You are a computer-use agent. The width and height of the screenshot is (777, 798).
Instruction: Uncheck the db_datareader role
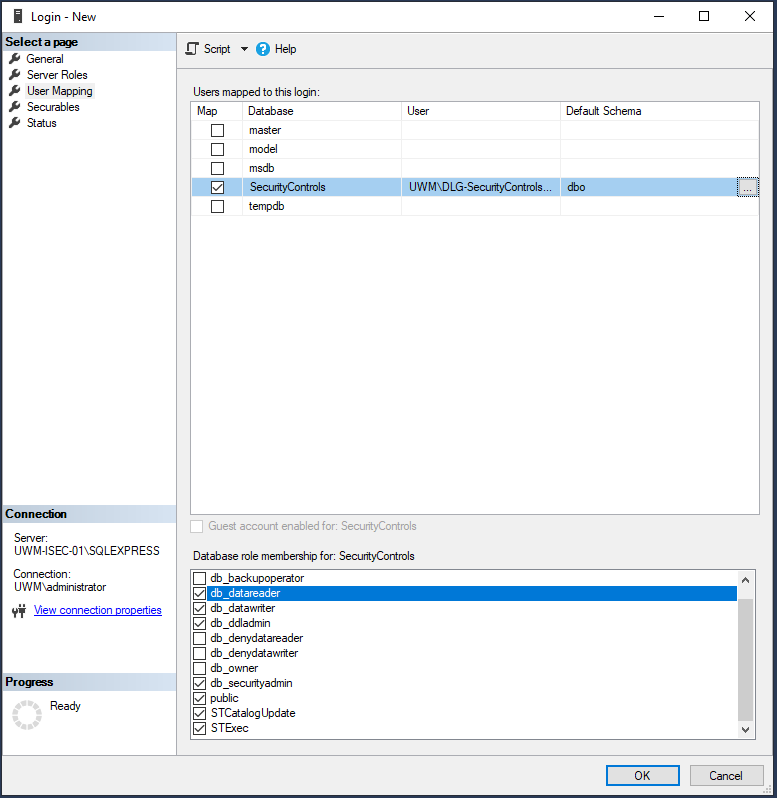[199, 593]
